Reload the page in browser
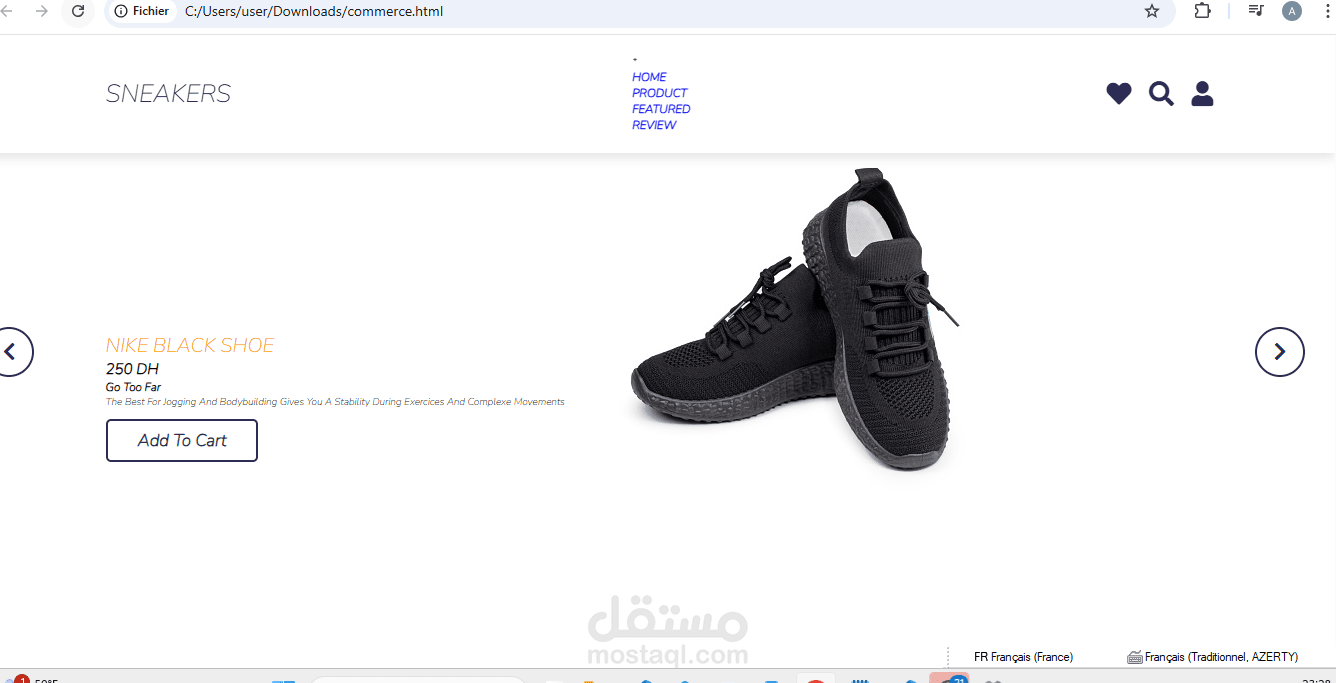Image resolution: width=1336 pixels, height=683 pixels. pos(78,11)
